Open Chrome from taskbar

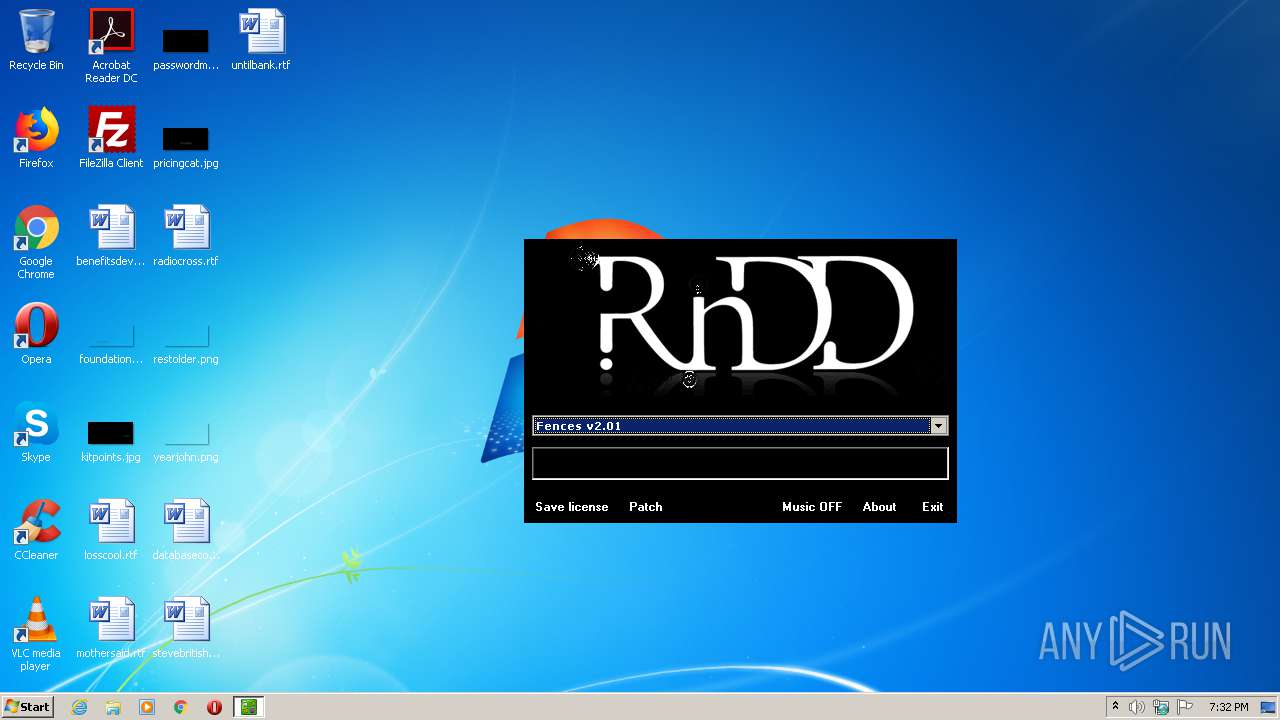pos(181,707)
